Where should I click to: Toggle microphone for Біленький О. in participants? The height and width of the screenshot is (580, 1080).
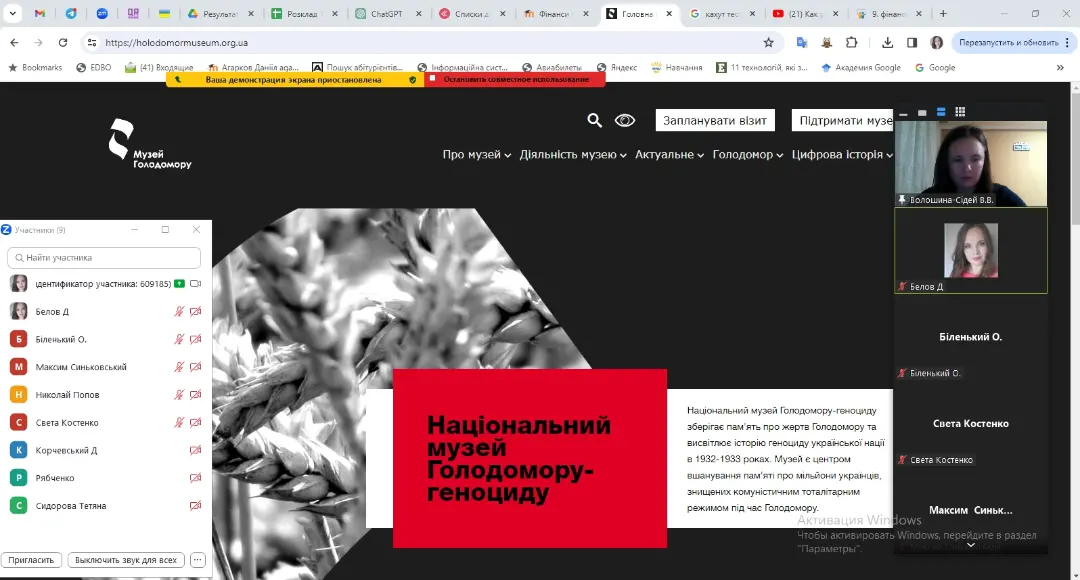click(179, 339)
